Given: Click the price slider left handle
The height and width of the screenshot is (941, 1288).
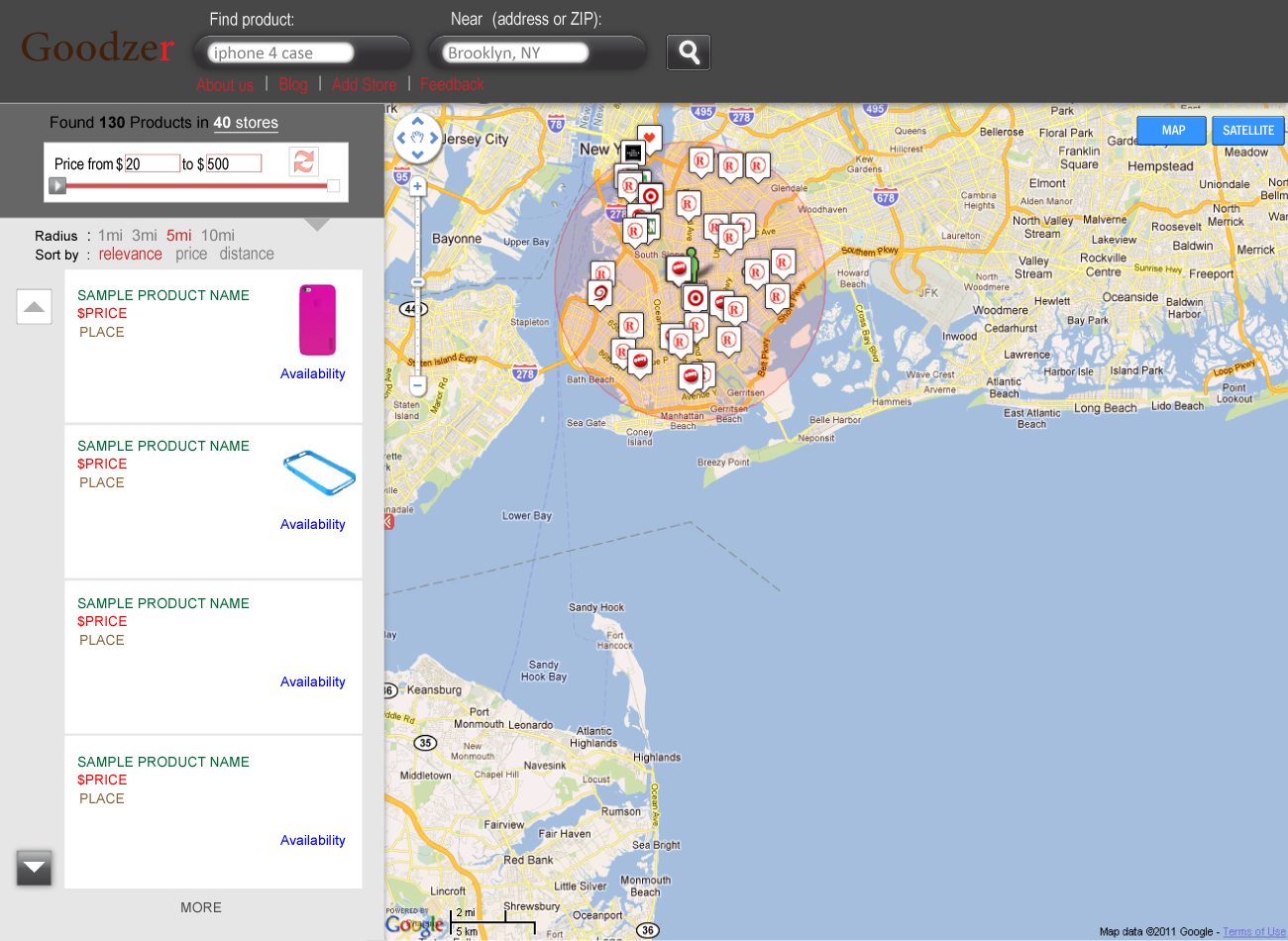Looking at the screenshot, I should (57, 185).
